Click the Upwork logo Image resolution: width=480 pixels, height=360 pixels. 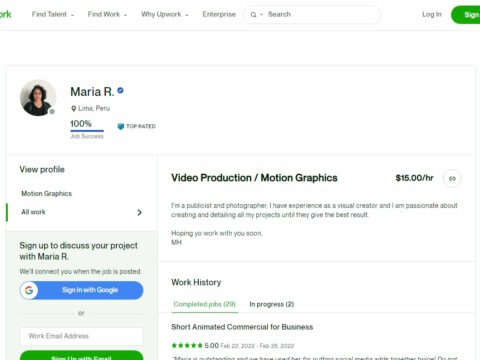tap(5, 14)
